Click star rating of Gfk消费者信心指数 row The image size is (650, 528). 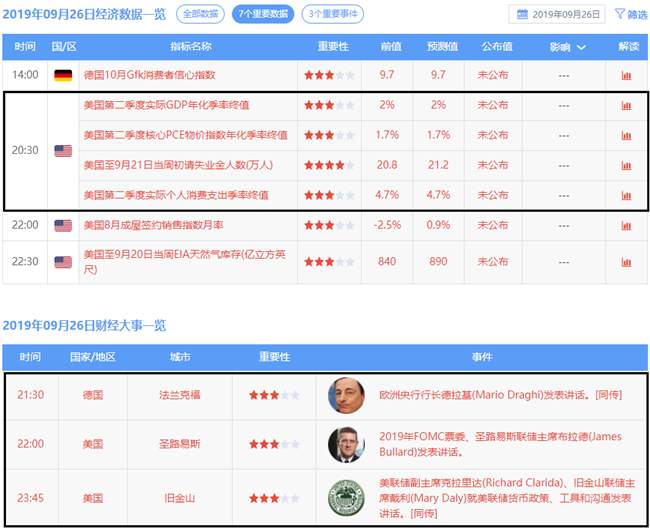click(329, 75)
